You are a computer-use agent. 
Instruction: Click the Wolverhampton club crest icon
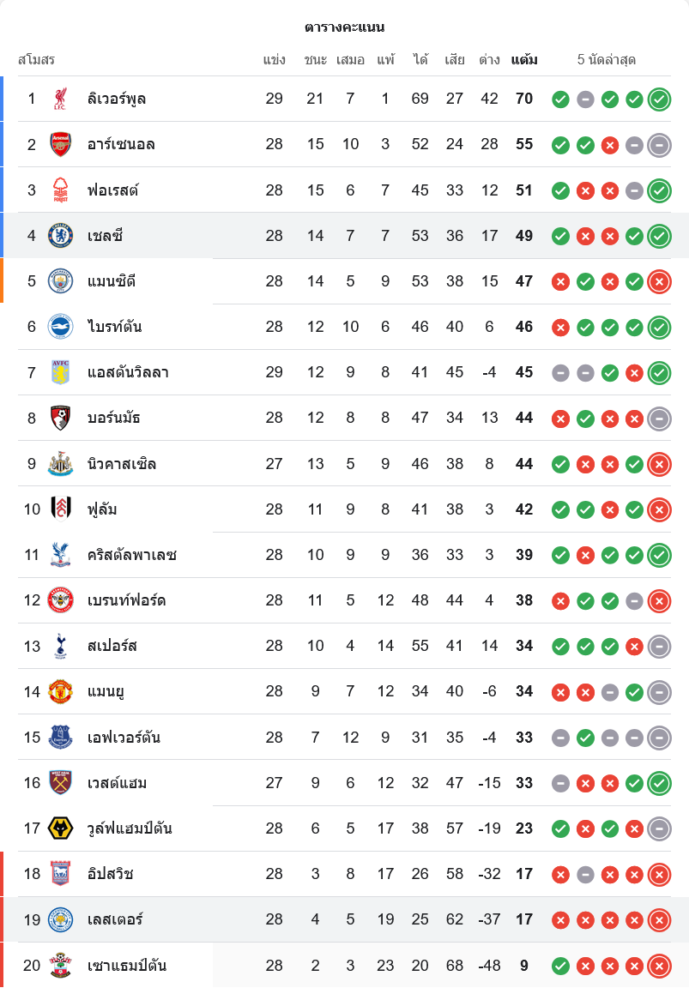click(61, 829)
